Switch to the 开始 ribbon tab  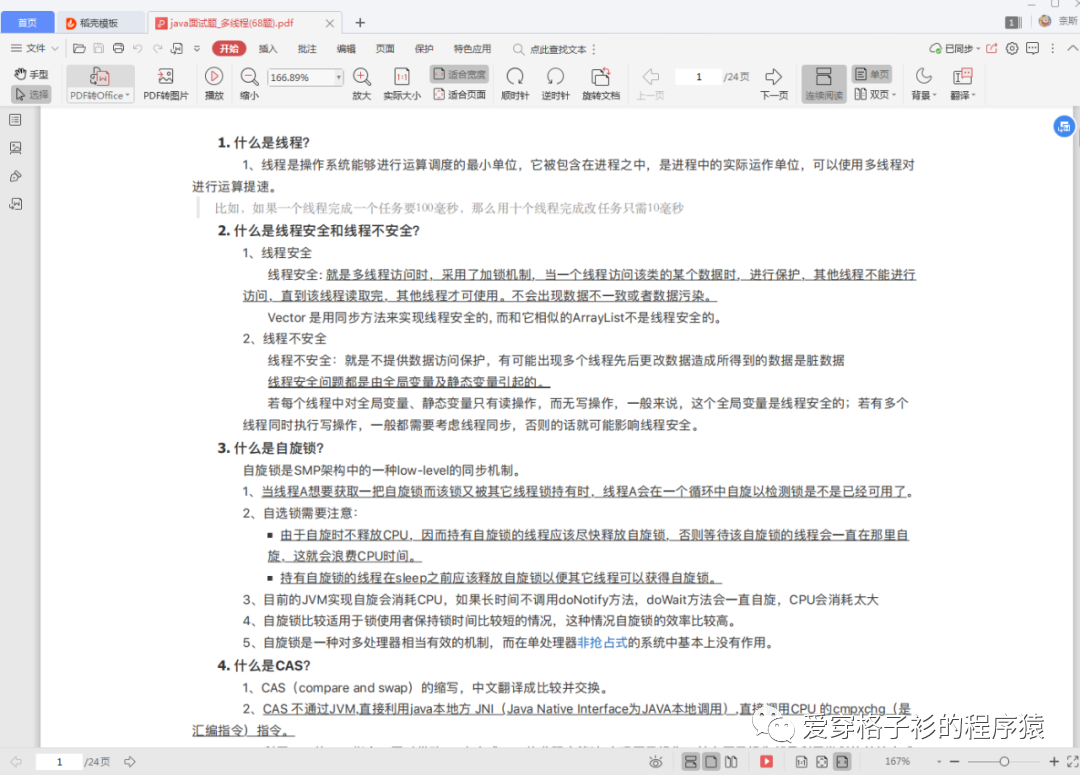[x=229, y=48]
